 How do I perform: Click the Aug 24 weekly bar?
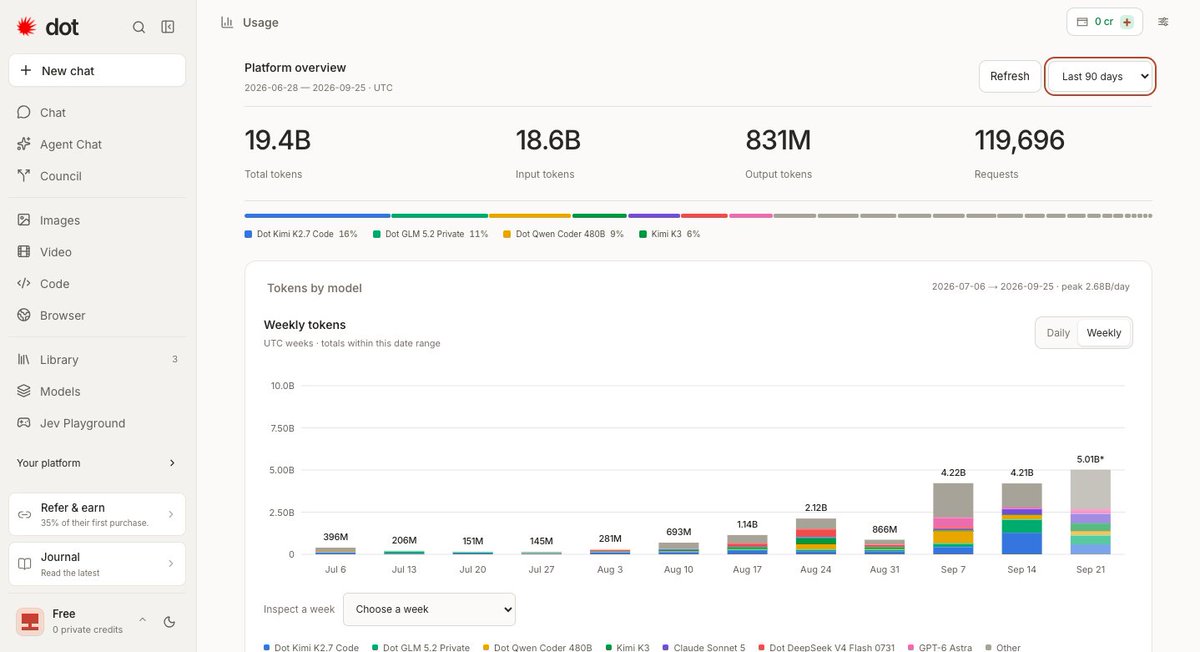(x=816, y=536)
